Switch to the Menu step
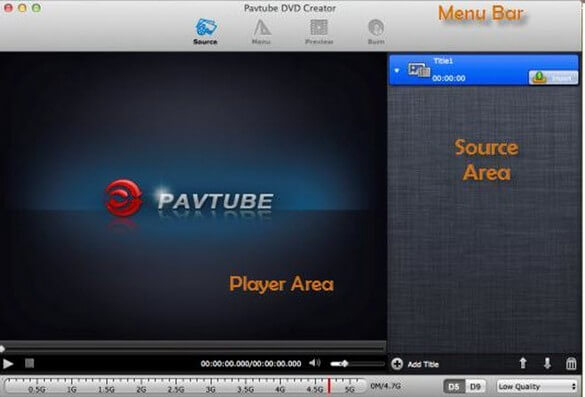This screenshot has height=397, width=585. [x=261, y=31]
